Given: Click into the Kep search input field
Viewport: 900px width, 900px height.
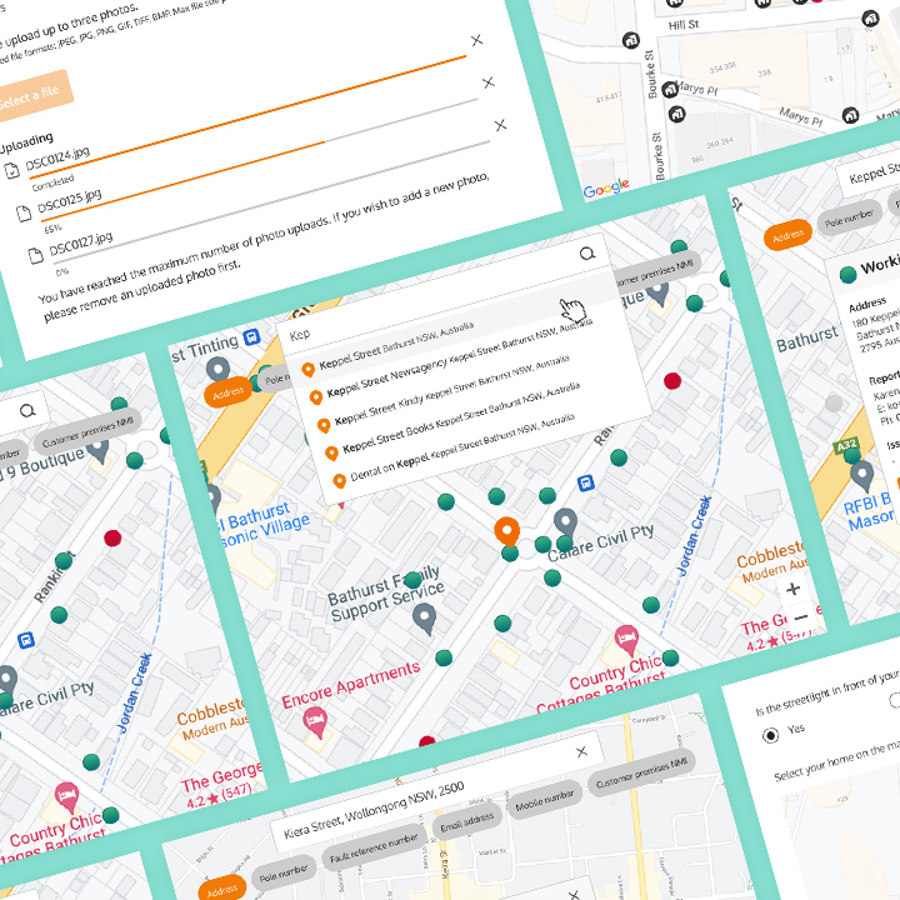Looking at the screenshot, I should (442, 294).
